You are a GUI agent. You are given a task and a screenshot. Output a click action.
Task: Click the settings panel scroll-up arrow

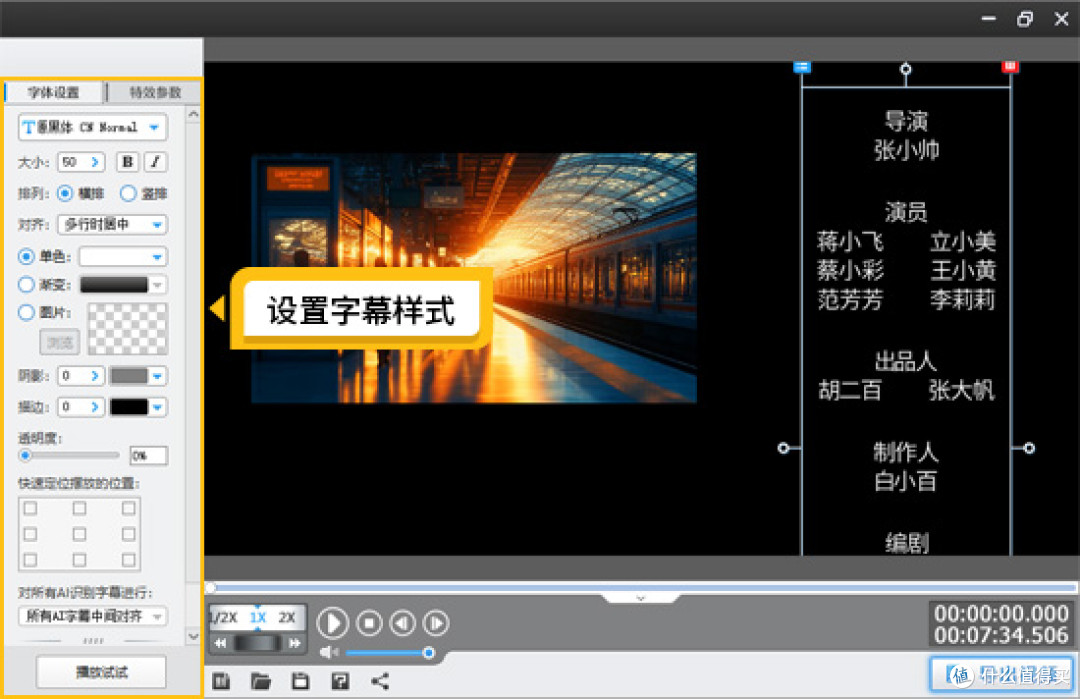coord(194,114)
